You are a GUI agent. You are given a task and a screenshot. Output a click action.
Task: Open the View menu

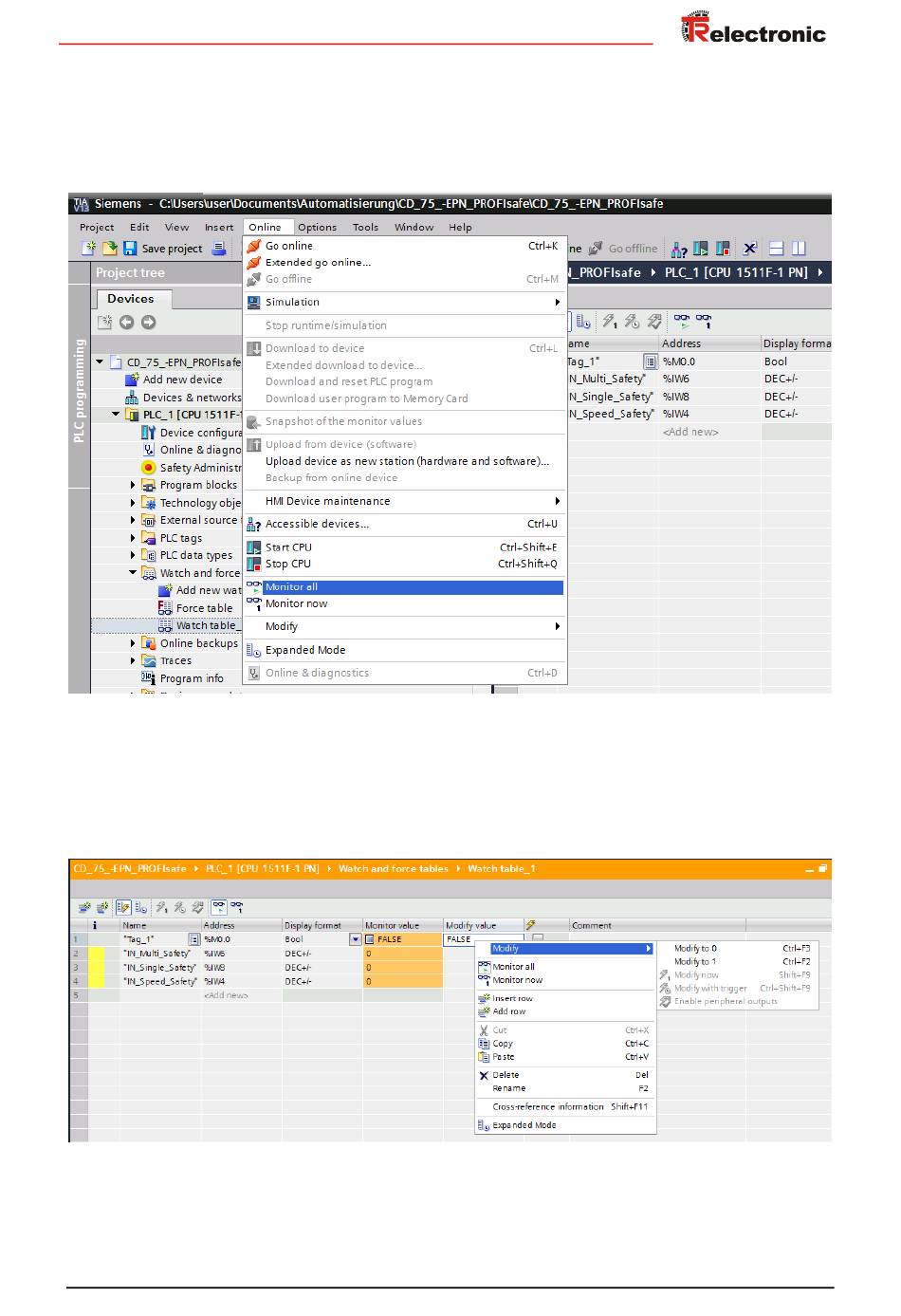click(176, 228)
